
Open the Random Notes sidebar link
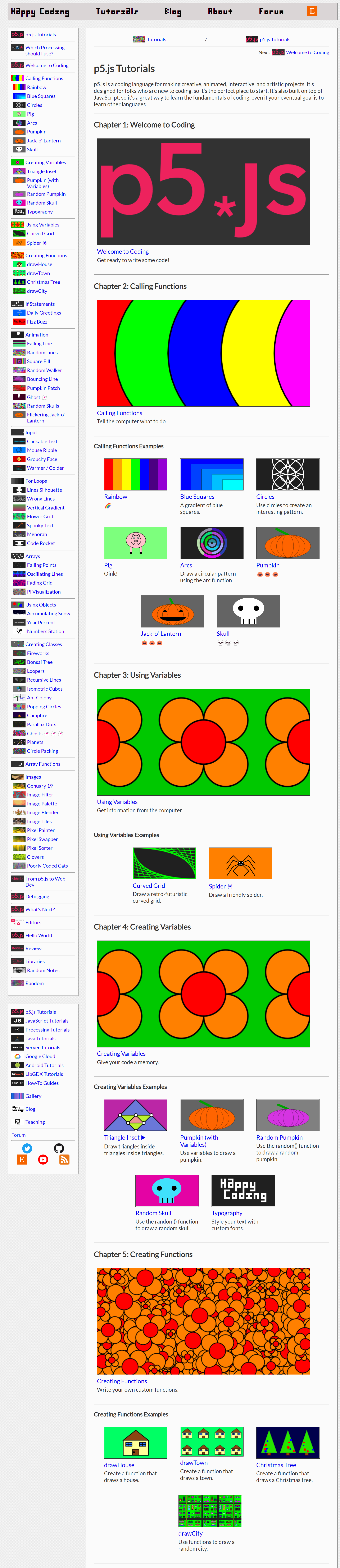[43, 970]
